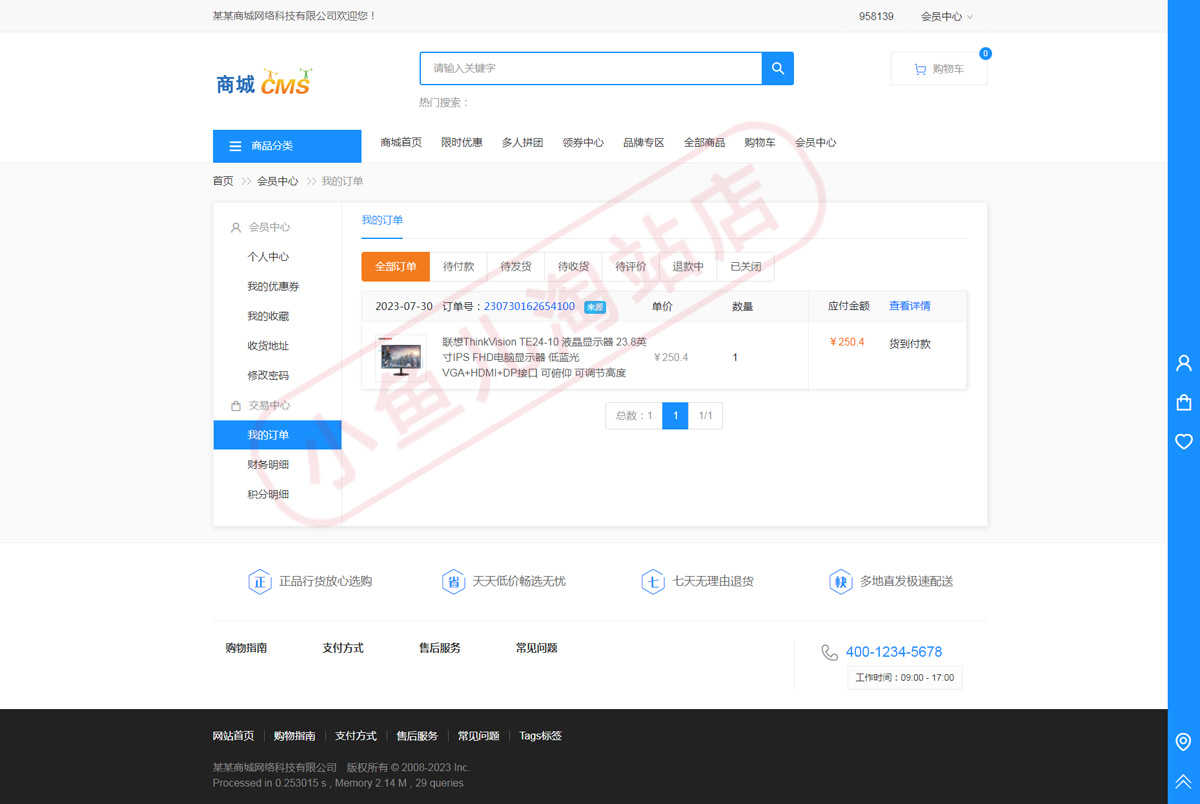Screen dimensions: 1200x804
Task: Click 售后服务 in footer column headings
Action: [x=440, y=648]
